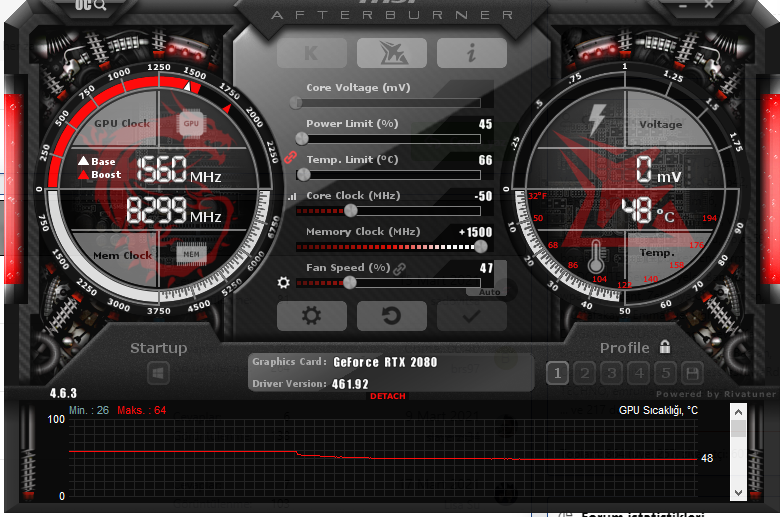Open fan settings gear beside Fan Speed
The width and height of the screenshot is (780, 517).
[284, 283]
